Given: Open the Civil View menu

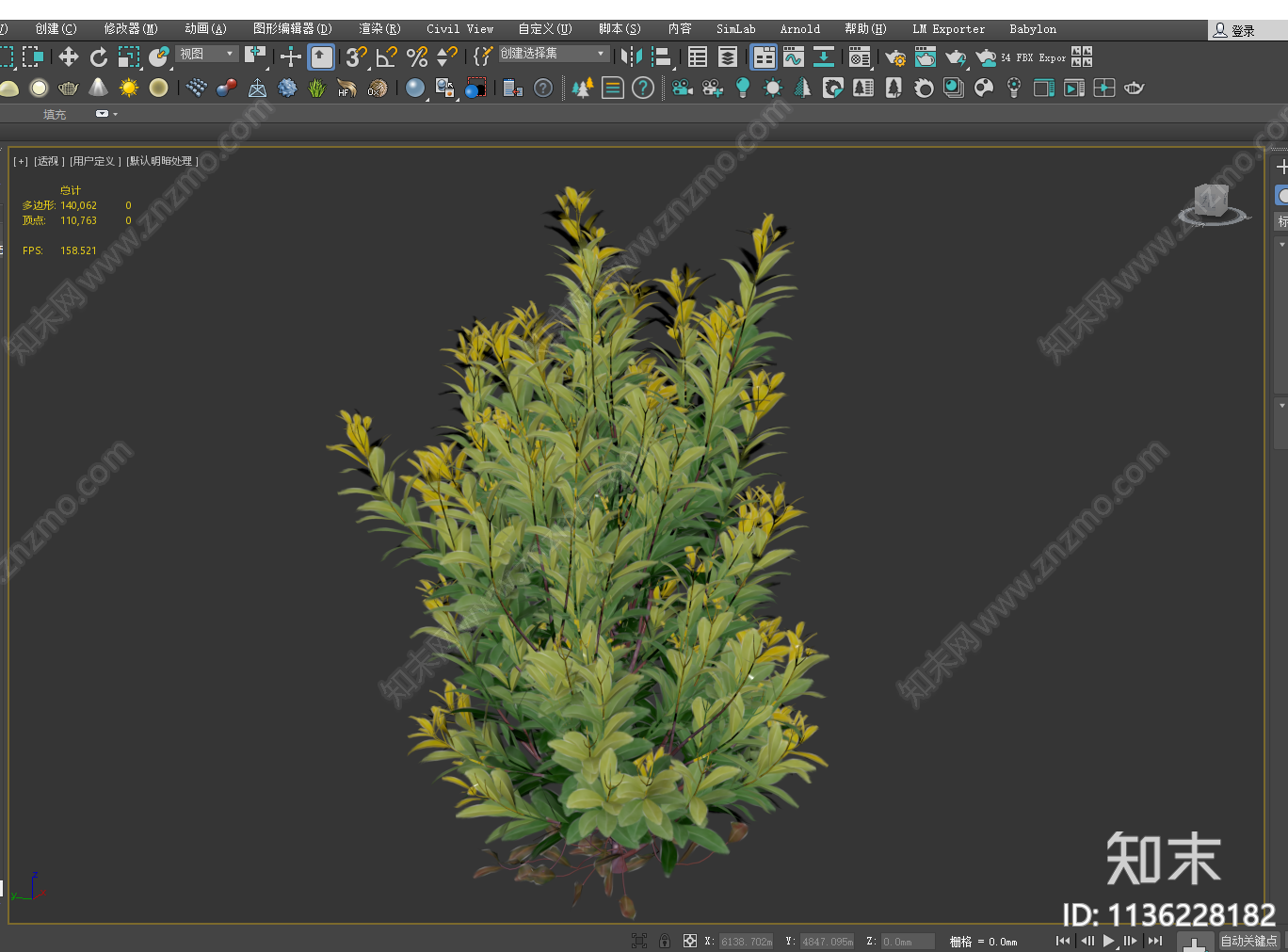Looking at the screenshot, I should [x=460, y=29].
